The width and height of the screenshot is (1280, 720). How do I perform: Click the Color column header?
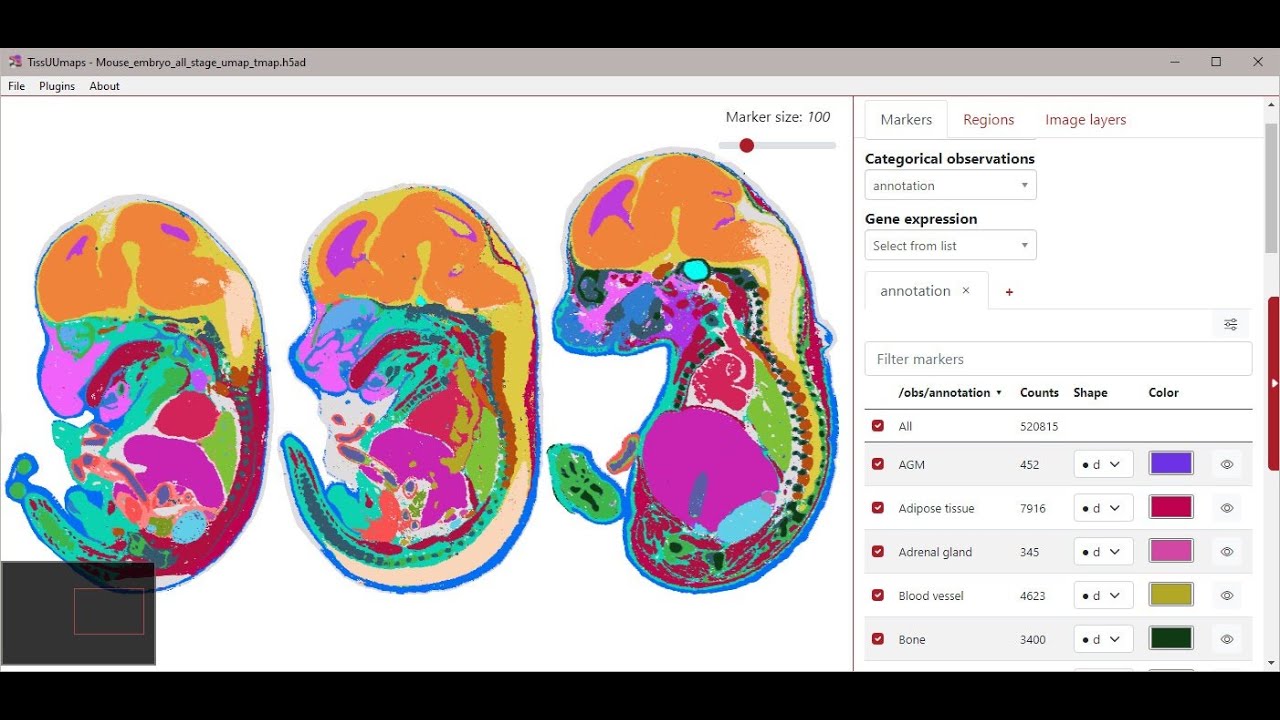(x=1164, y=393)
